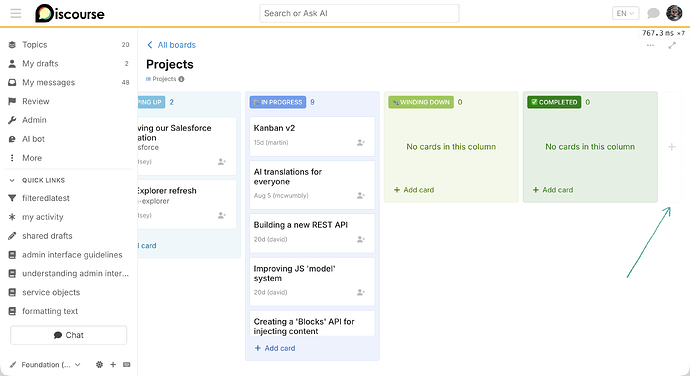
Task: Click the WINDING DOWN column label
Action: [x=421, y=102]
